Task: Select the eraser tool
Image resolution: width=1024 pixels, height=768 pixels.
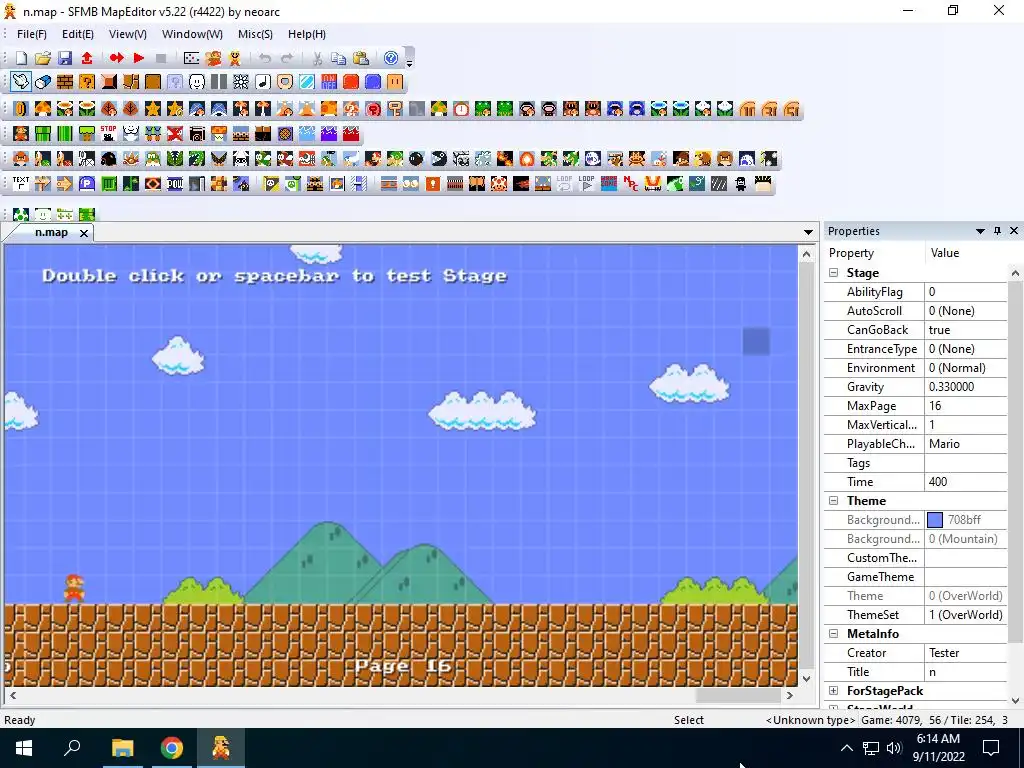Action: point(43,82)
